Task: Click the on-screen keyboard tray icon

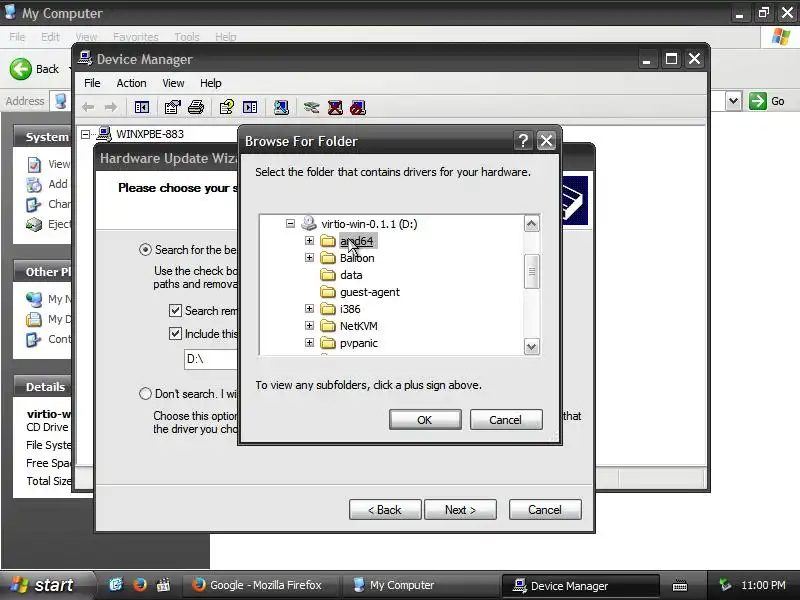Action: point(680,586)
